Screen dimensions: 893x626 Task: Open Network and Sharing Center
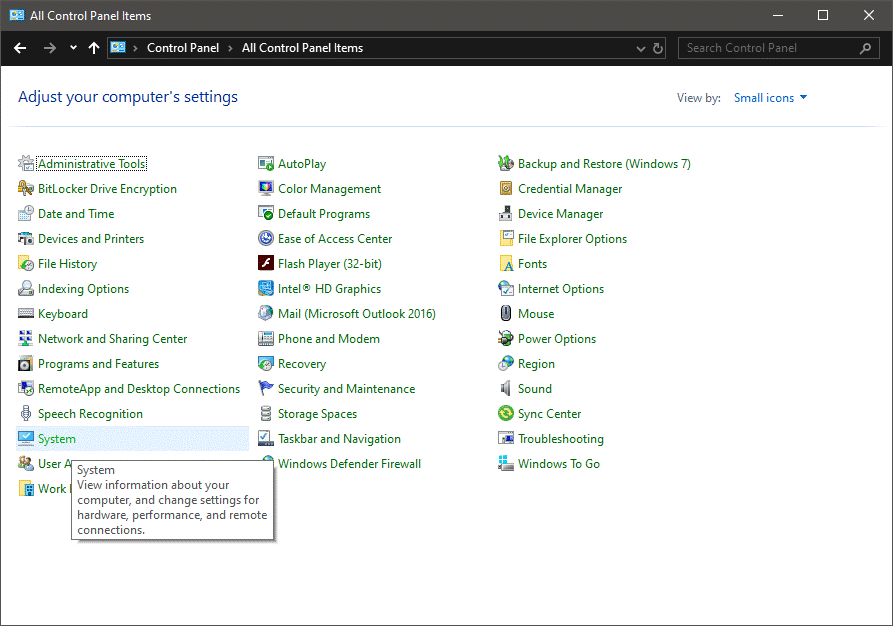pyautogui.click(x=112, y=338)
